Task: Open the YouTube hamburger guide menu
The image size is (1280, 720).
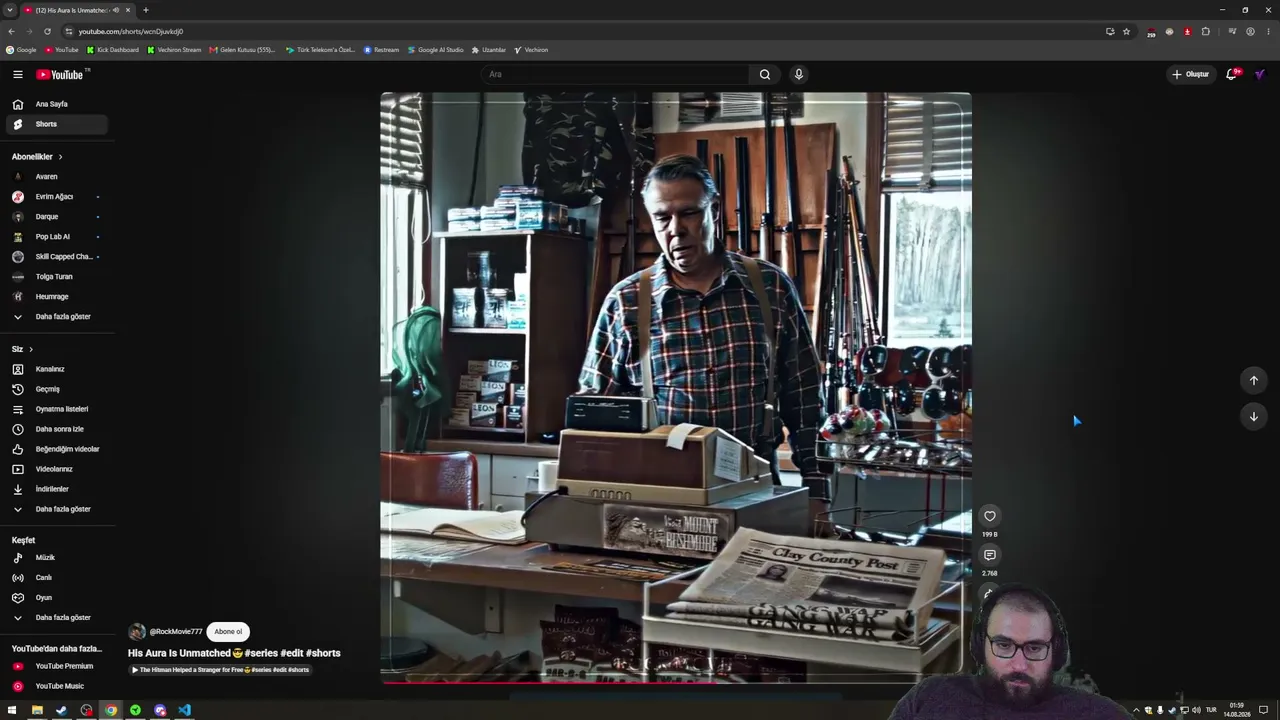Action: click(x=18, y=74)
